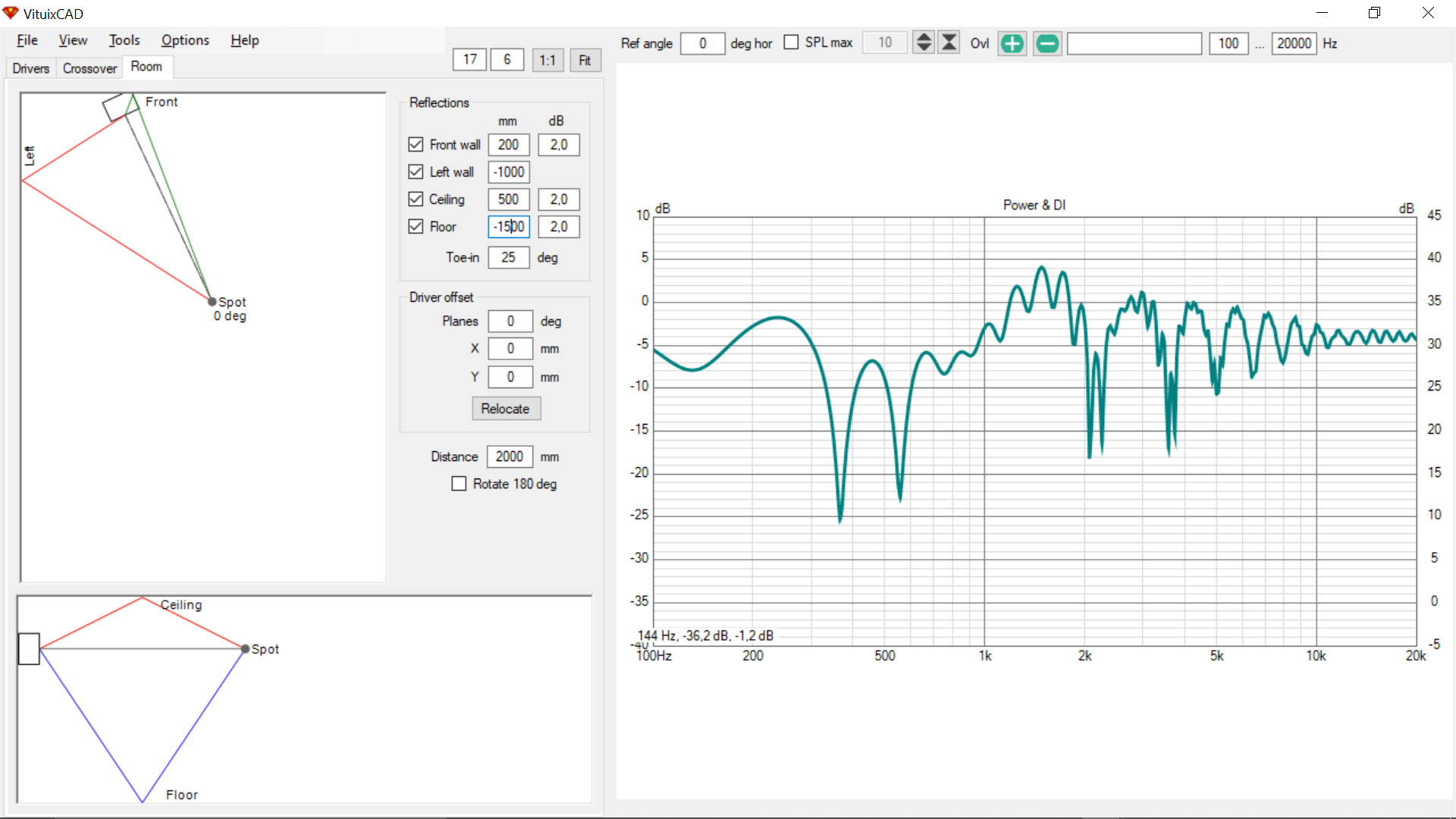Image resolution: width=1456 pixels, height=819 pixels.
Task: Click the Floor mm field showing -1500
Action: [508, 227]
